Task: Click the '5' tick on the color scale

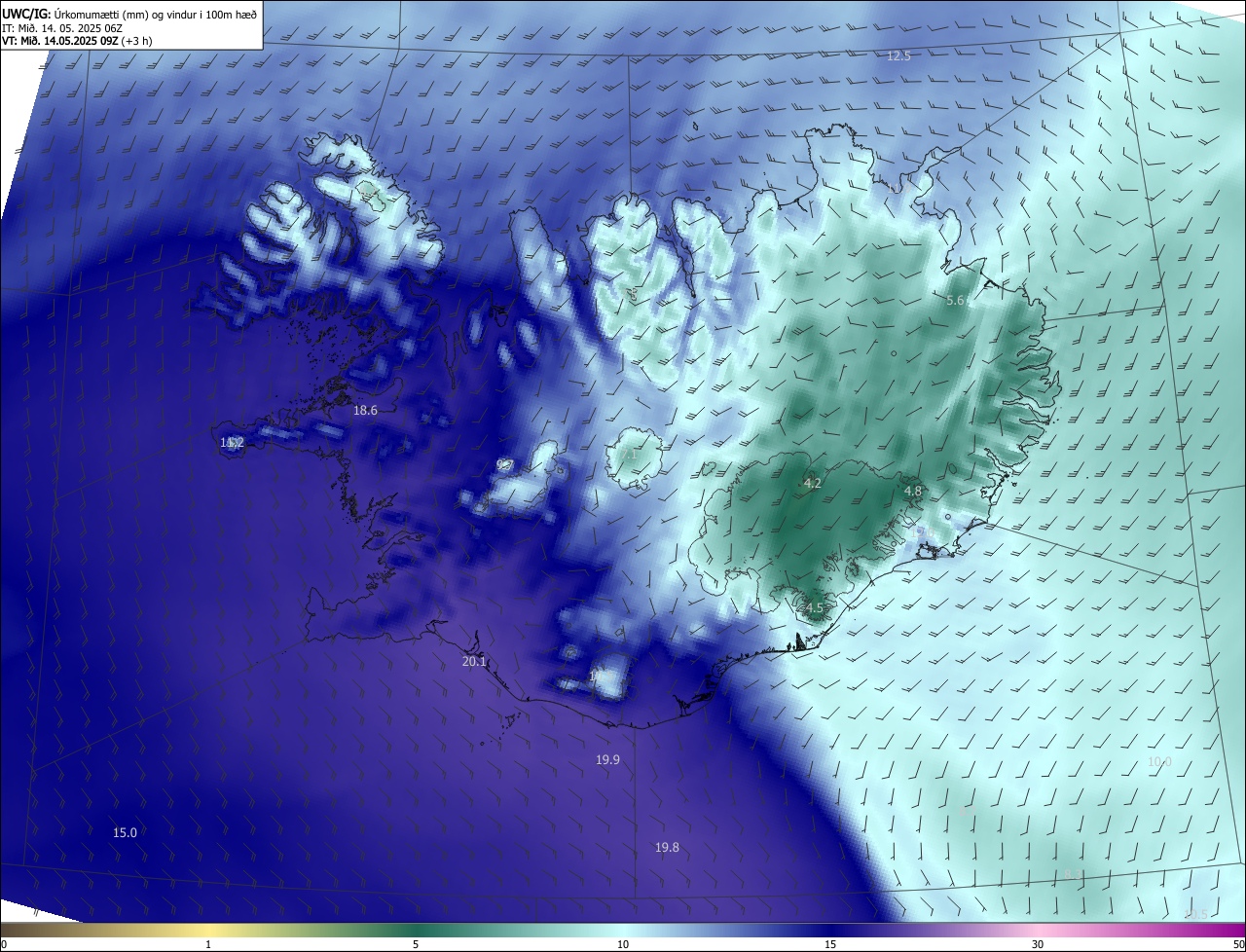Action: [x=416, y=945]
